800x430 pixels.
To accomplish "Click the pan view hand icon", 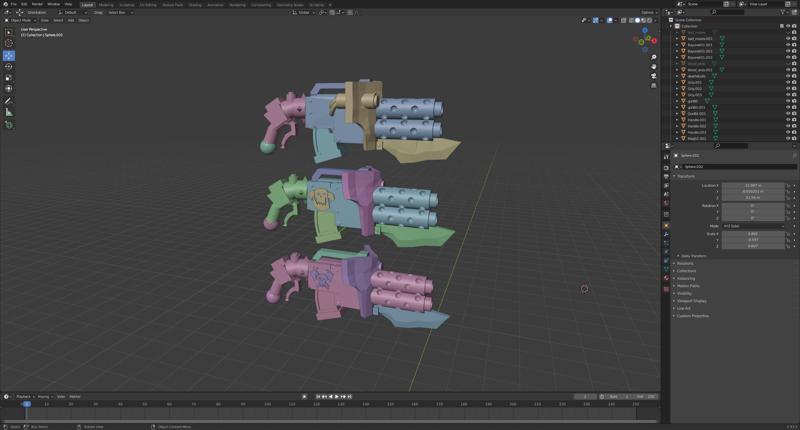I will 654,66.
